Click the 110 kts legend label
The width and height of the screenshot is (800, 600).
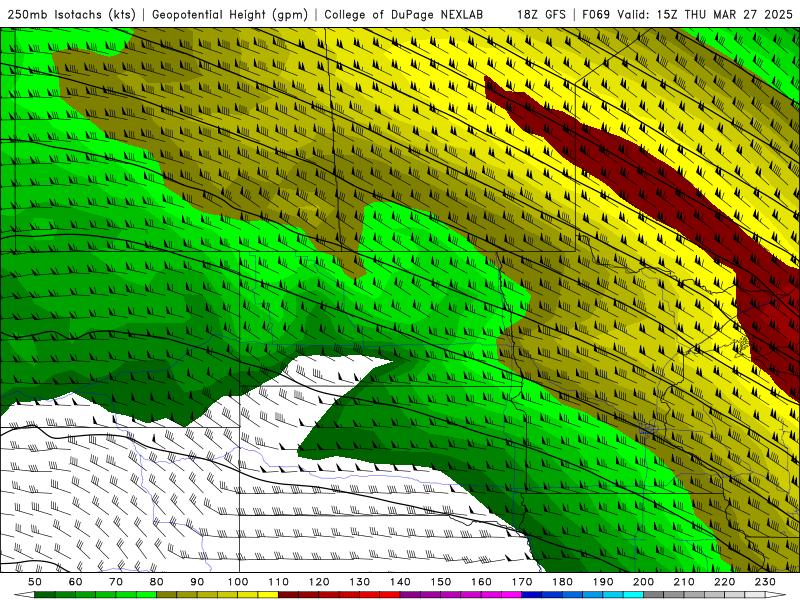coord(279,582)
